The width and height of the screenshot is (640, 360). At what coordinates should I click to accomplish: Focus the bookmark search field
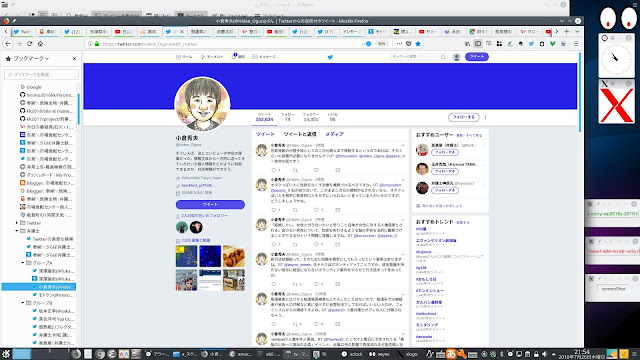(x=41, y=75)
